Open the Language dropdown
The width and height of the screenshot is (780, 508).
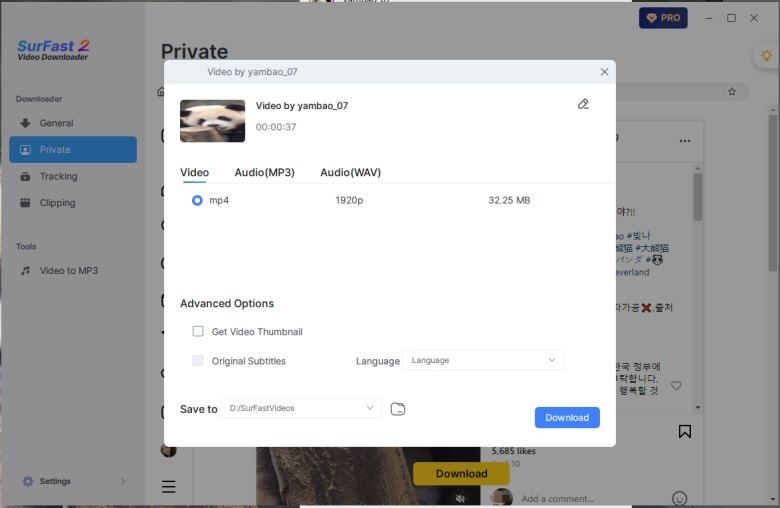[x=483, y=360]
